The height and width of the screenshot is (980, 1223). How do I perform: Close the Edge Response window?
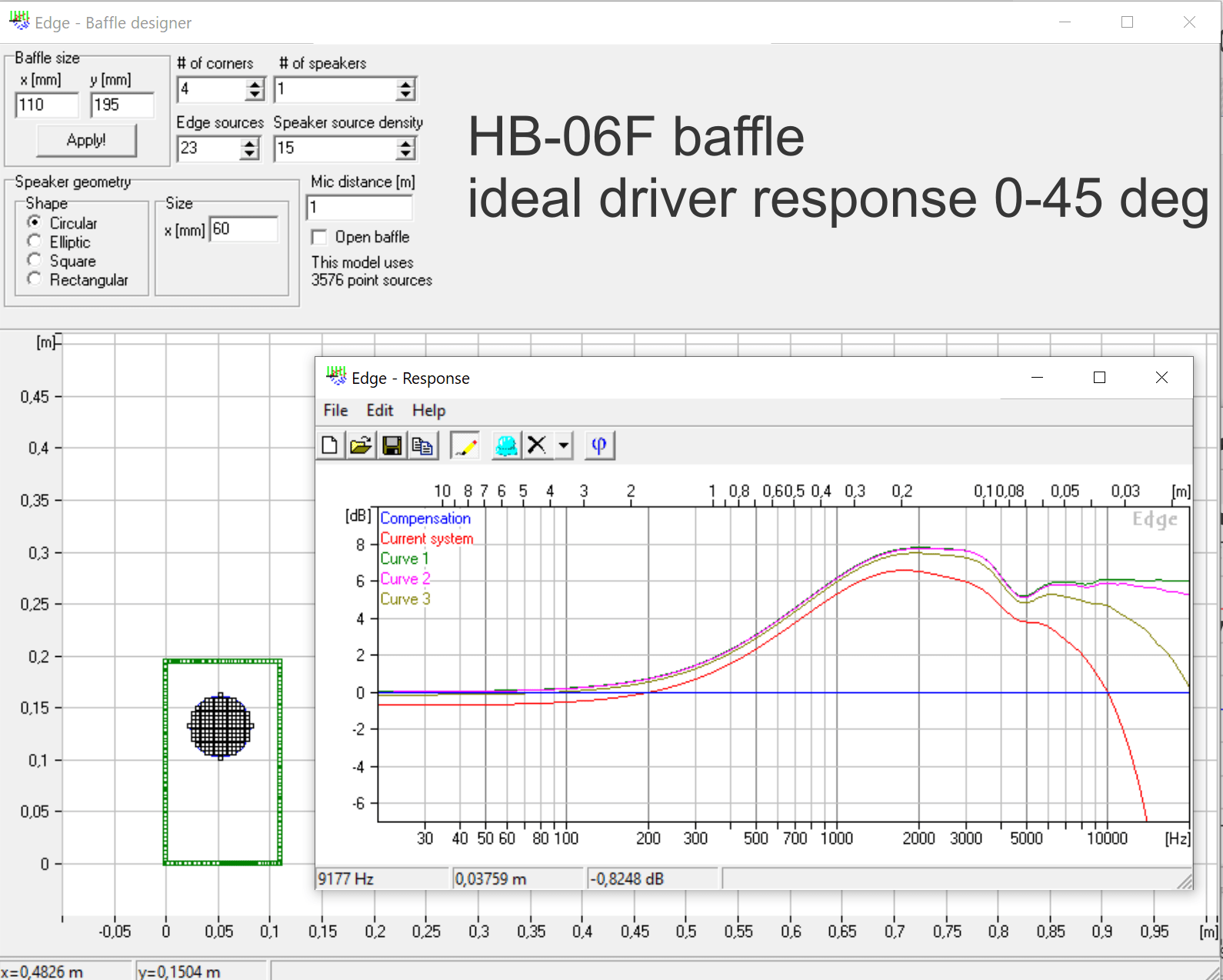click(1161, 377)
